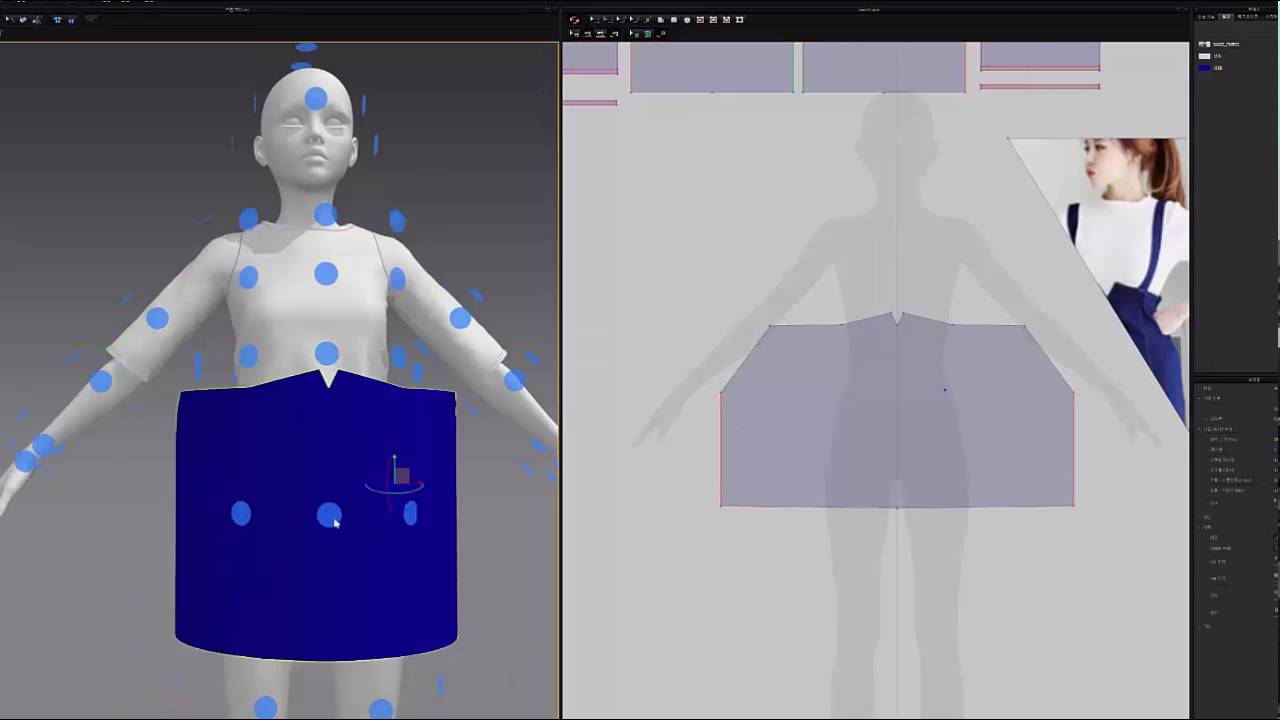Select the Internal Circle tool

point(726,20)
